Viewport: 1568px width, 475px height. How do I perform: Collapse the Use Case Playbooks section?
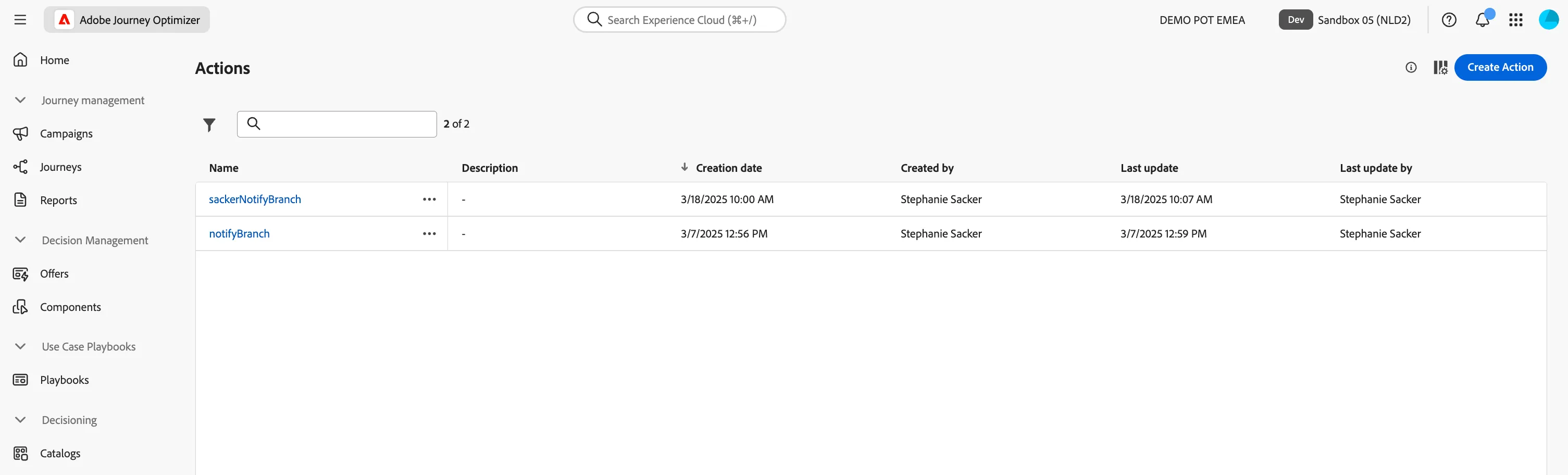pos(20,347)
